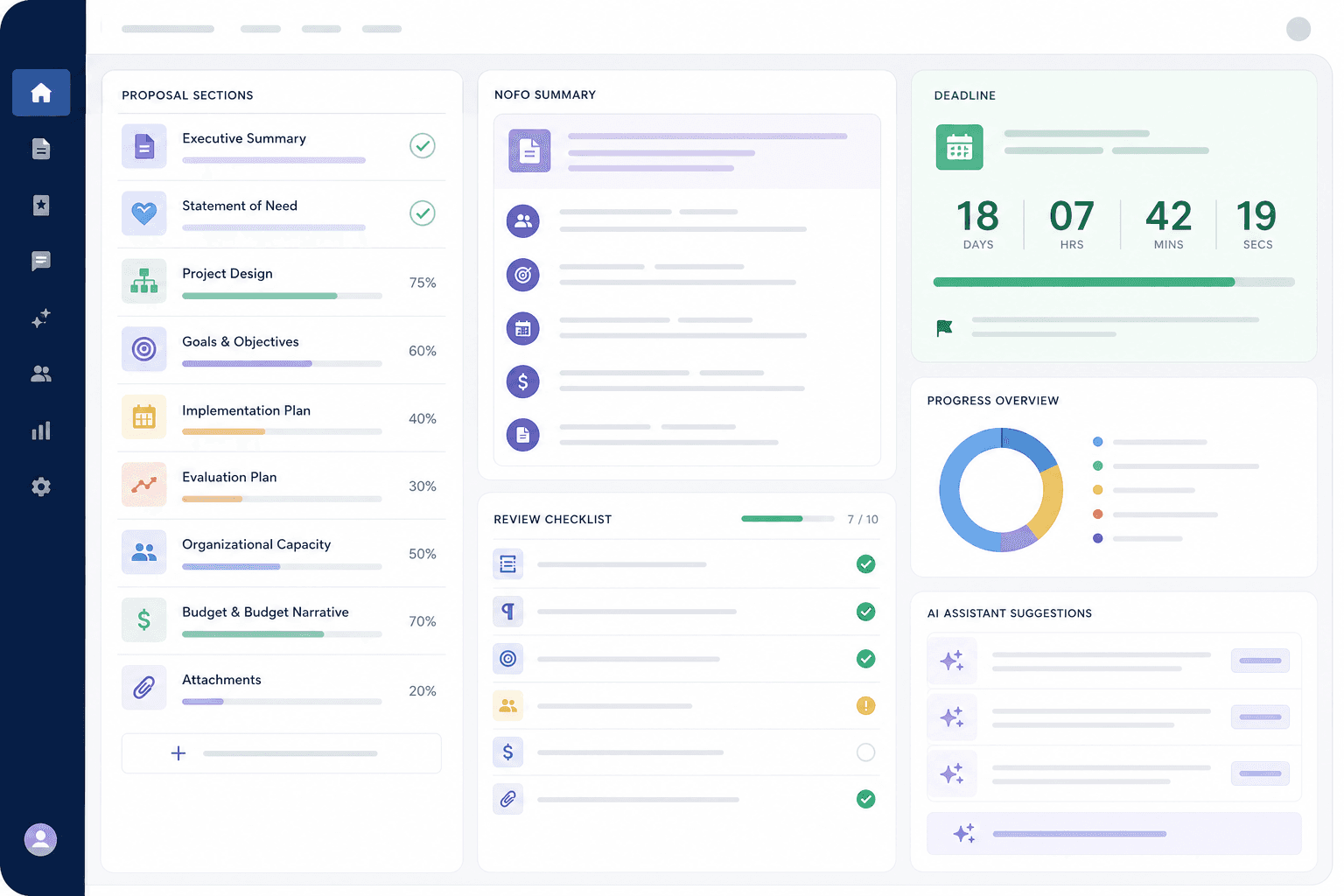Click the deadline green progress bar
The height and width of the screenshot is (896, 1344).
(1114, 283)
